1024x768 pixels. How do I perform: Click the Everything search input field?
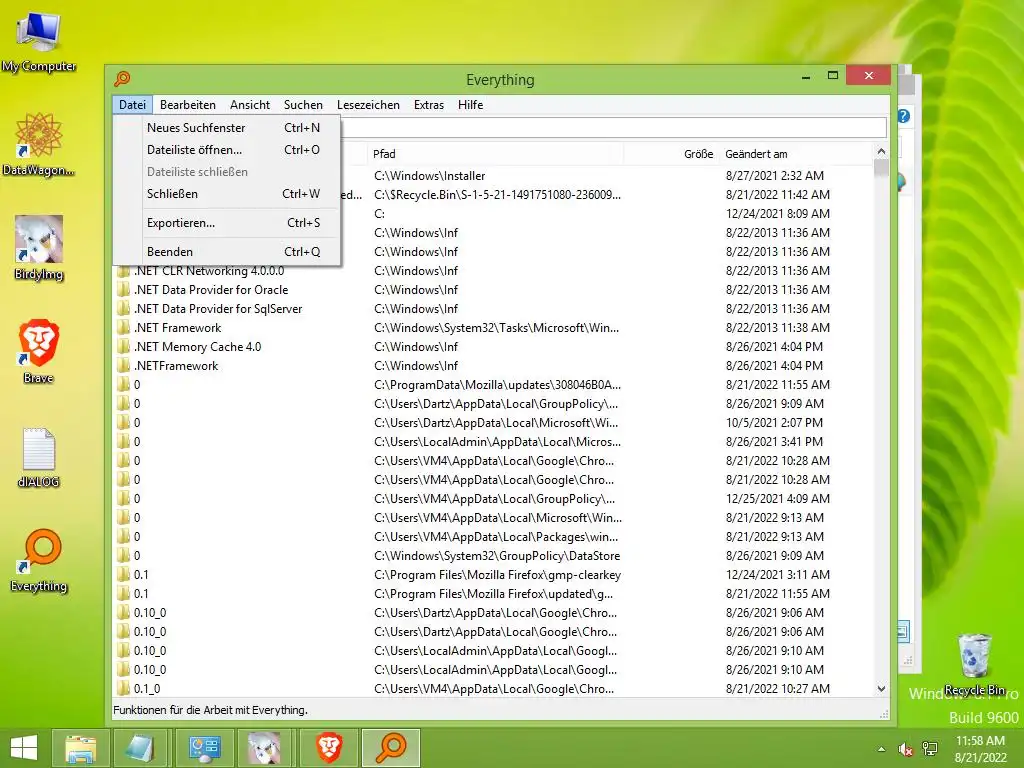pos(614,127)
